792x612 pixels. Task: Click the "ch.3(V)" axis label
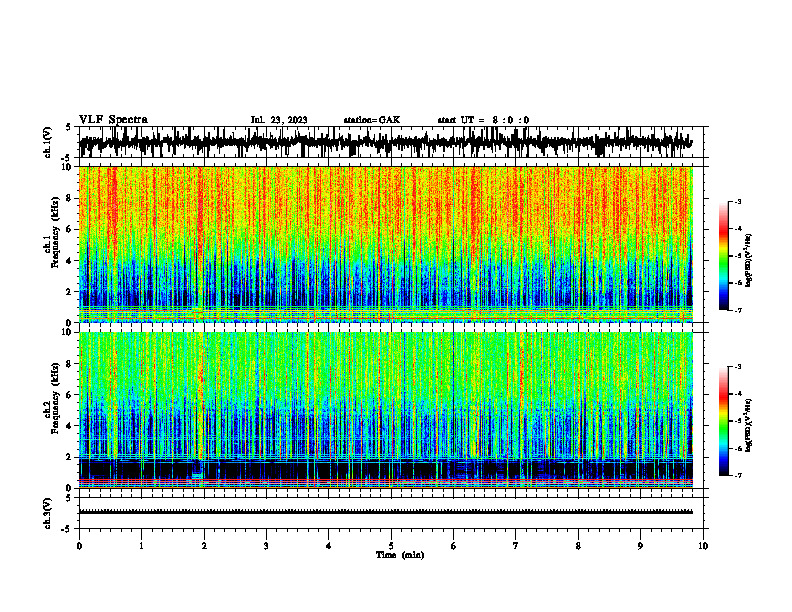[48, 513]
